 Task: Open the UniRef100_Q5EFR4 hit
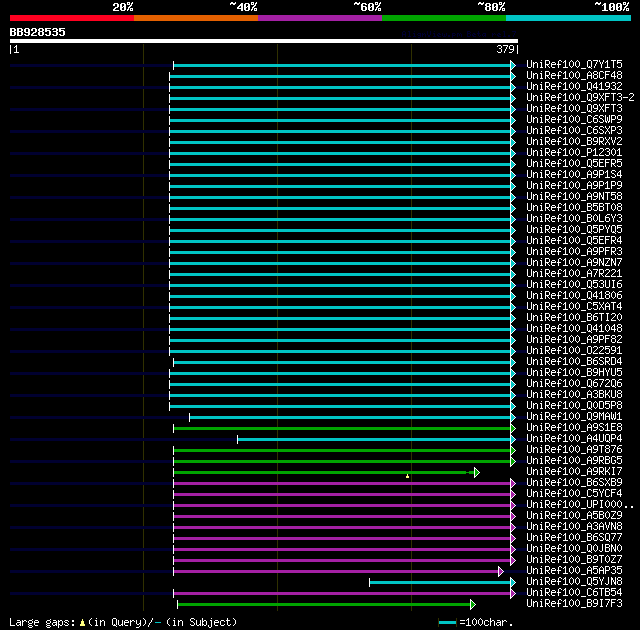574,241
